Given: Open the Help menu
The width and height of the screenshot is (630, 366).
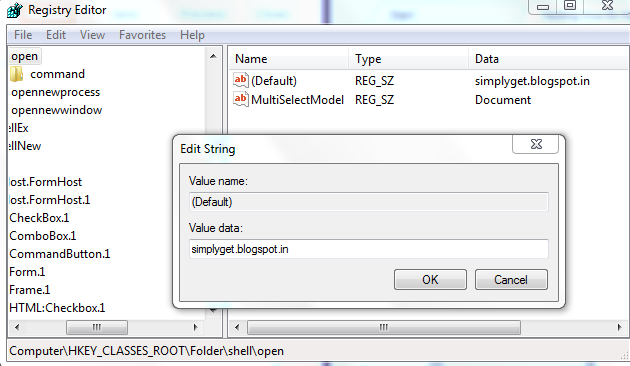Looking at the screenshot, I should (192, 35).
